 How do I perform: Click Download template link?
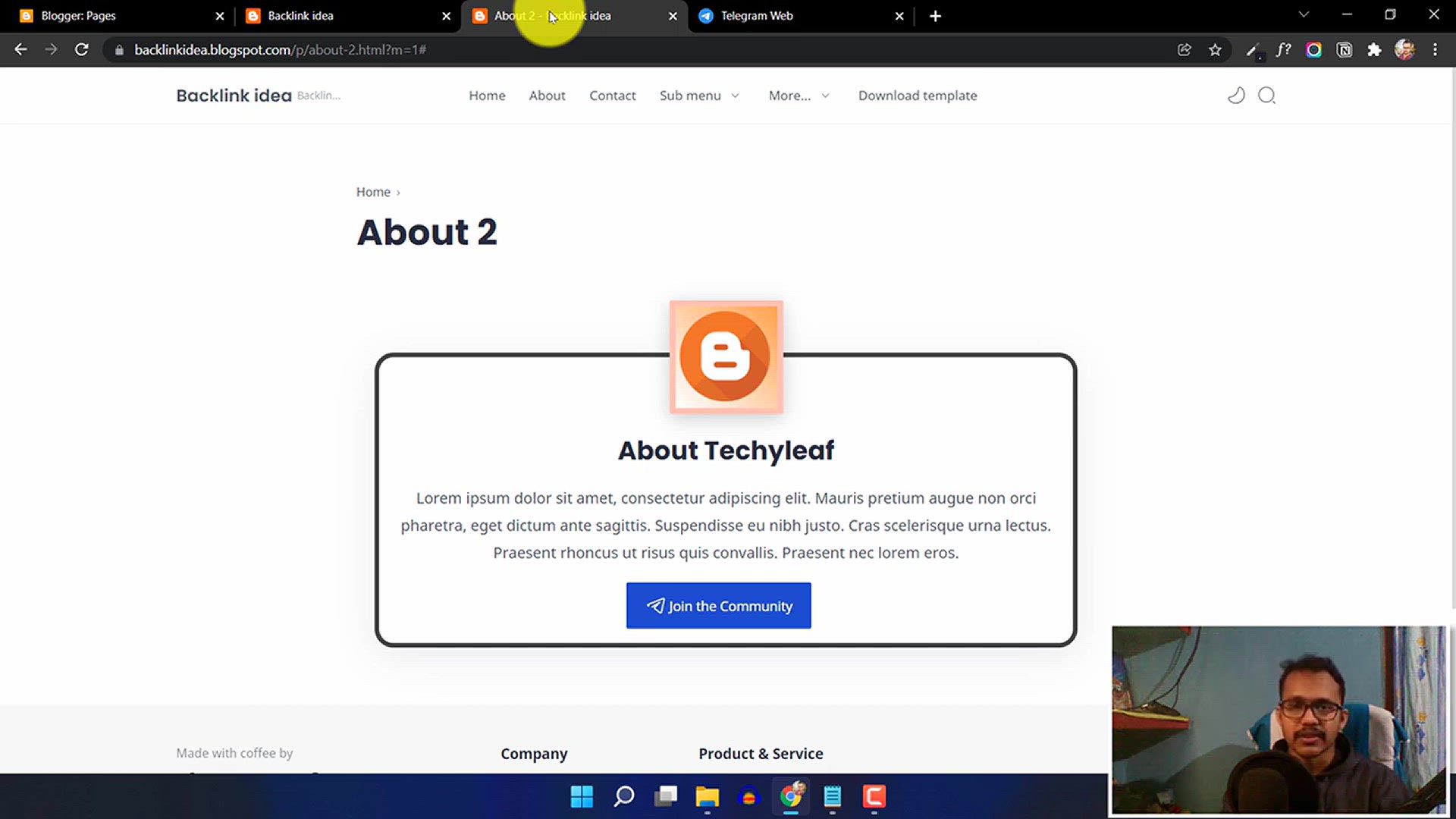pos(918,96)
